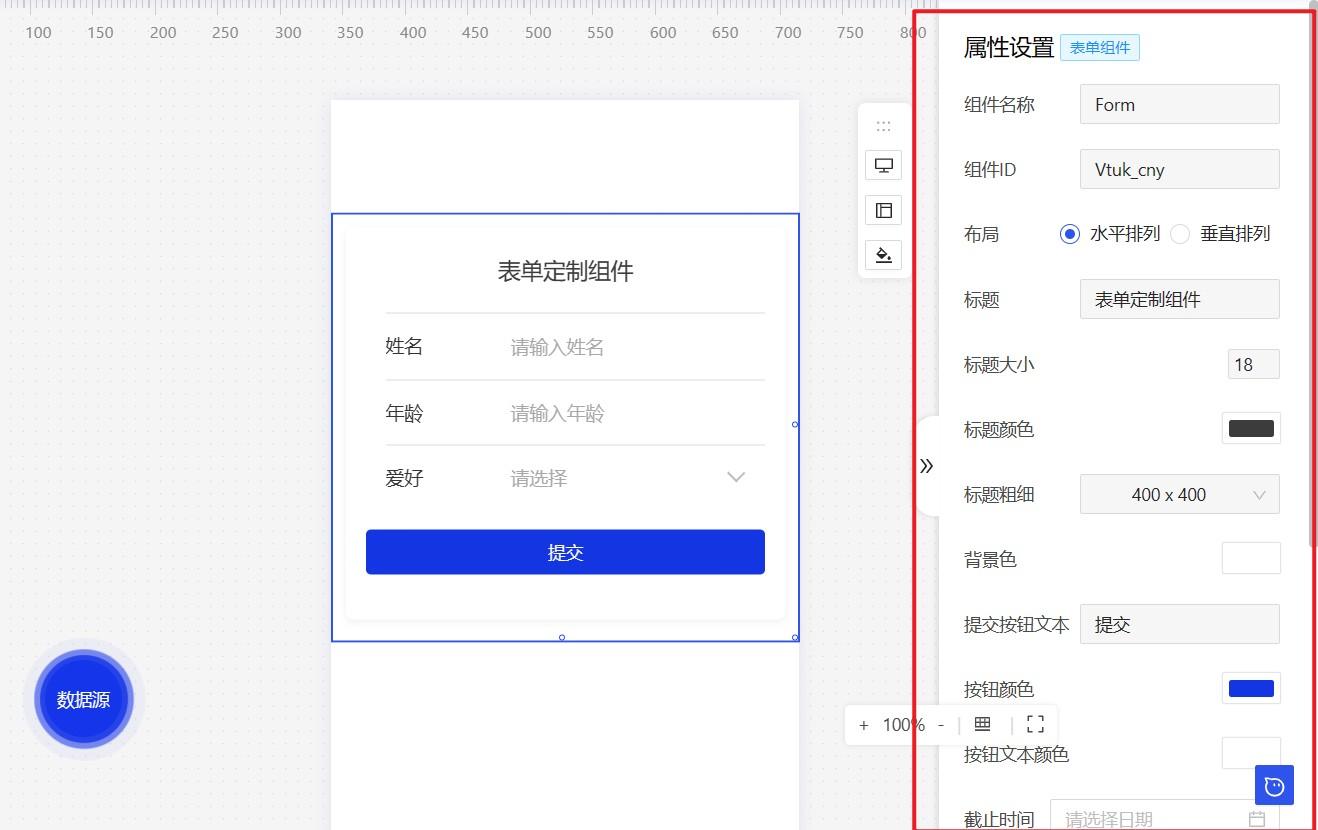Image resolution: width=1318 pixels, height=830 pixels.
Task: Click the grid view icon near zoom controls
Action: (982, 724)
